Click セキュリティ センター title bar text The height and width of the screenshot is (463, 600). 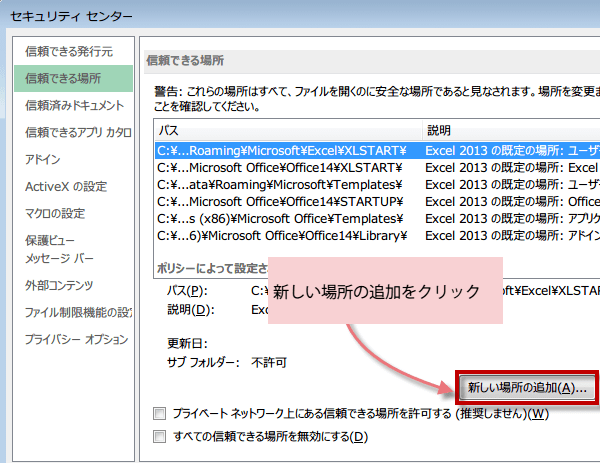click(x=71, y=16)
